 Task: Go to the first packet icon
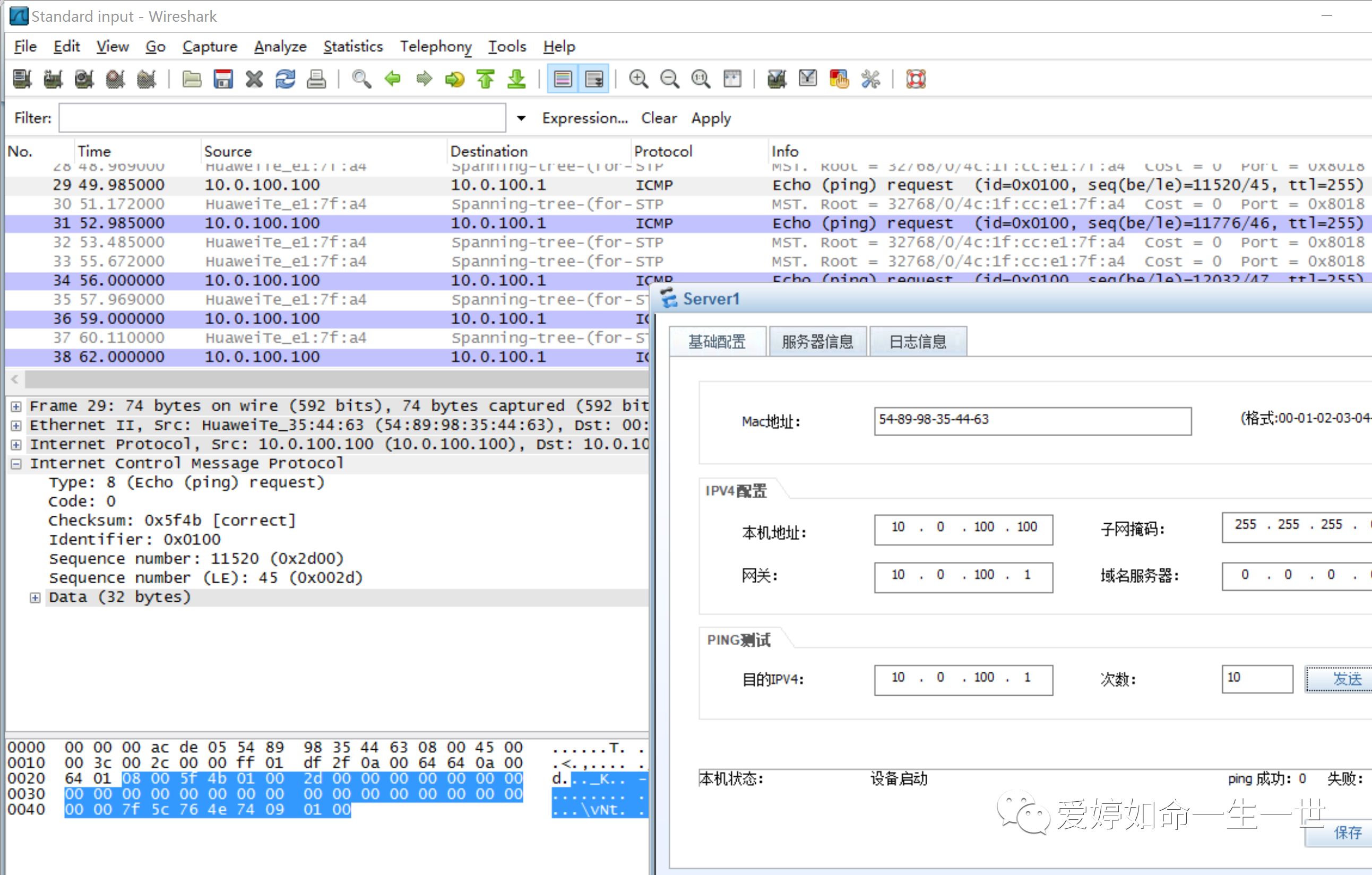486,79
